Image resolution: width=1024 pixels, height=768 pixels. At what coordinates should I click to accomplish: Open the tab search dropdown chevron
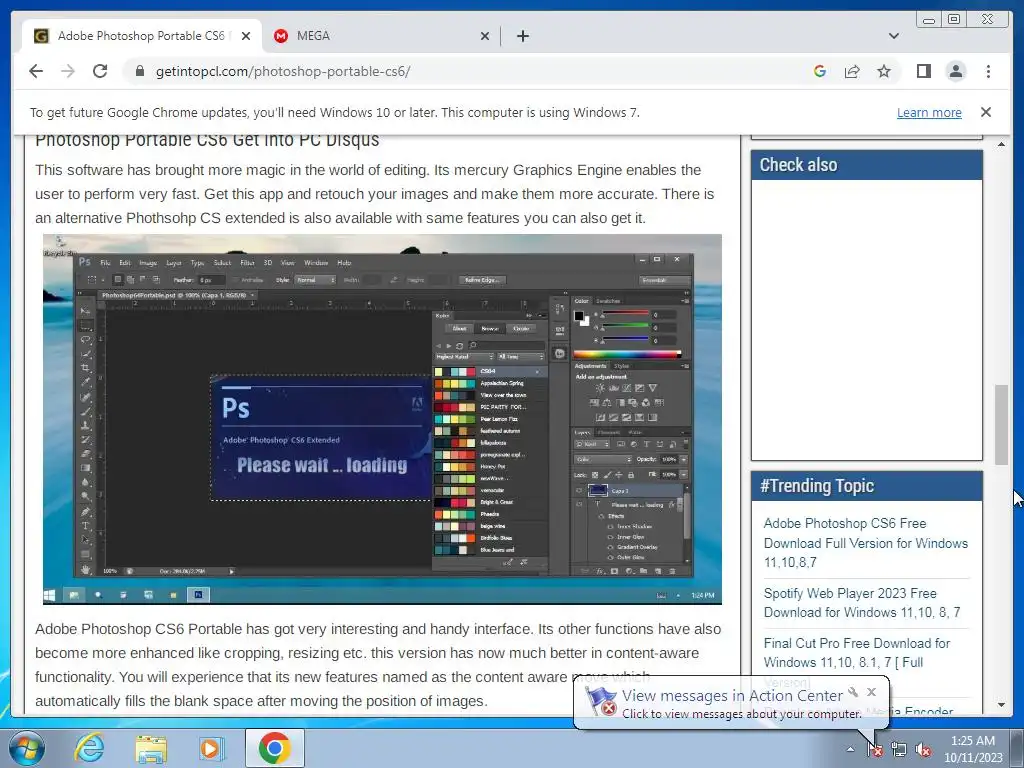tap(893, 36)
